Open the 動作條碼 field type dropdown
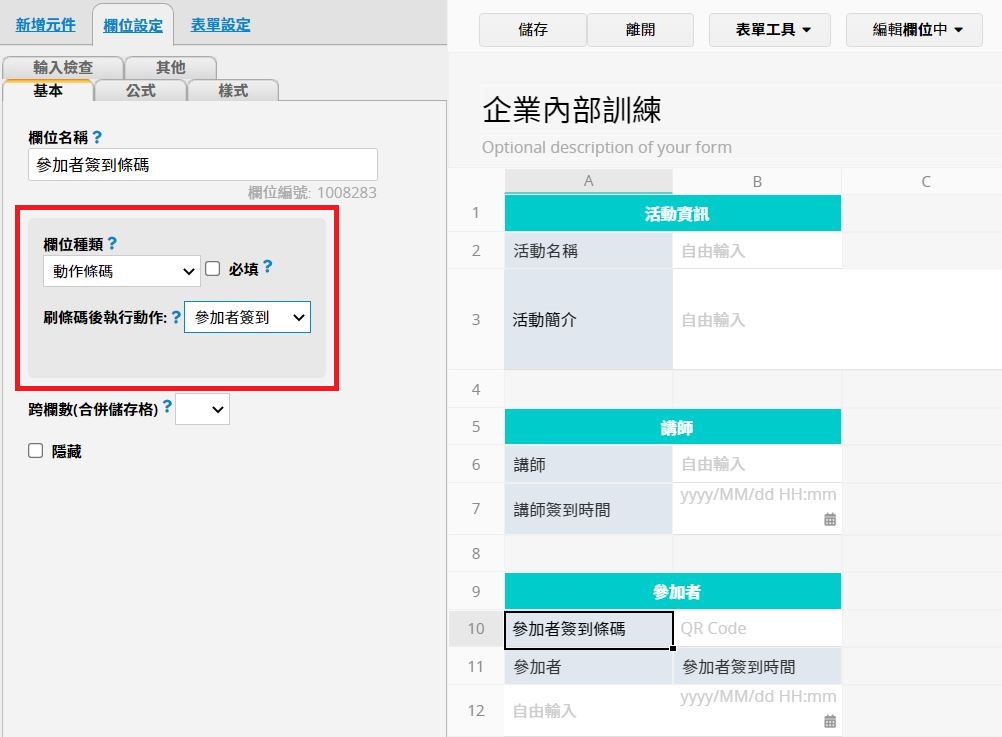1002x737 pixels. (x=122, y=270)
